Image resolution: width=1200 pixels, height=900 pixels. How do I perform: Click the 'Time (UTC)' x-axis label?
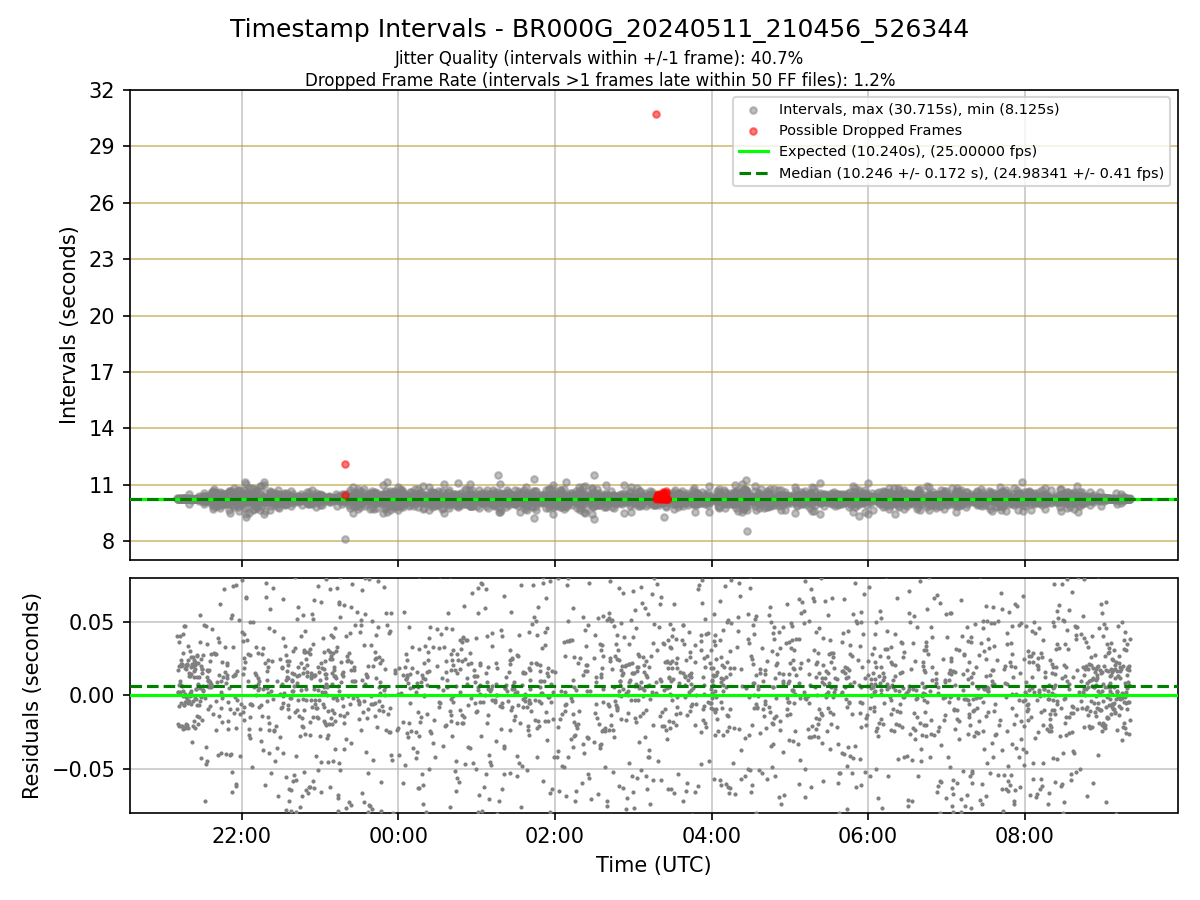click(x=653, y=865)
